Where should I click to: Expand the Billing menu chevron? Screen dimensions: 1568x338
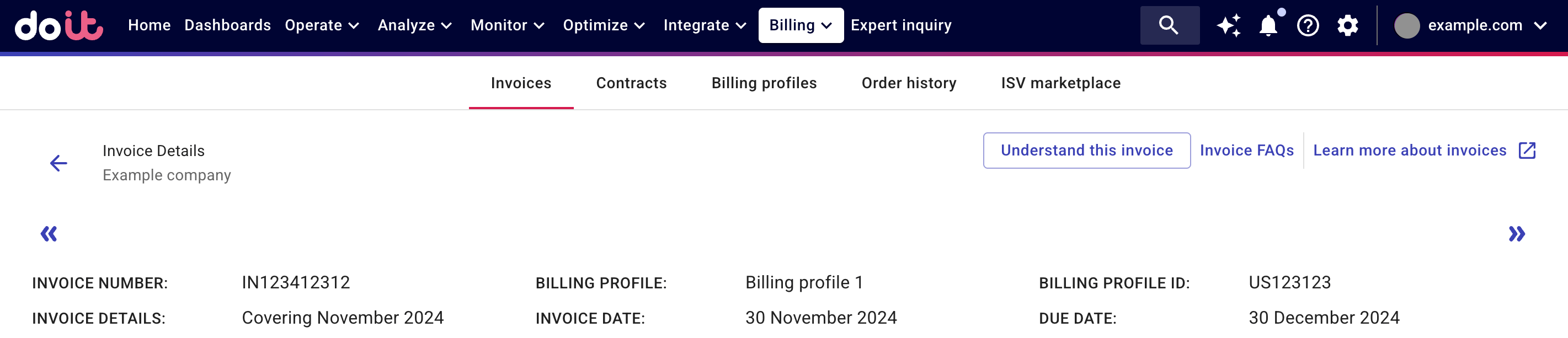pos(826,25)
